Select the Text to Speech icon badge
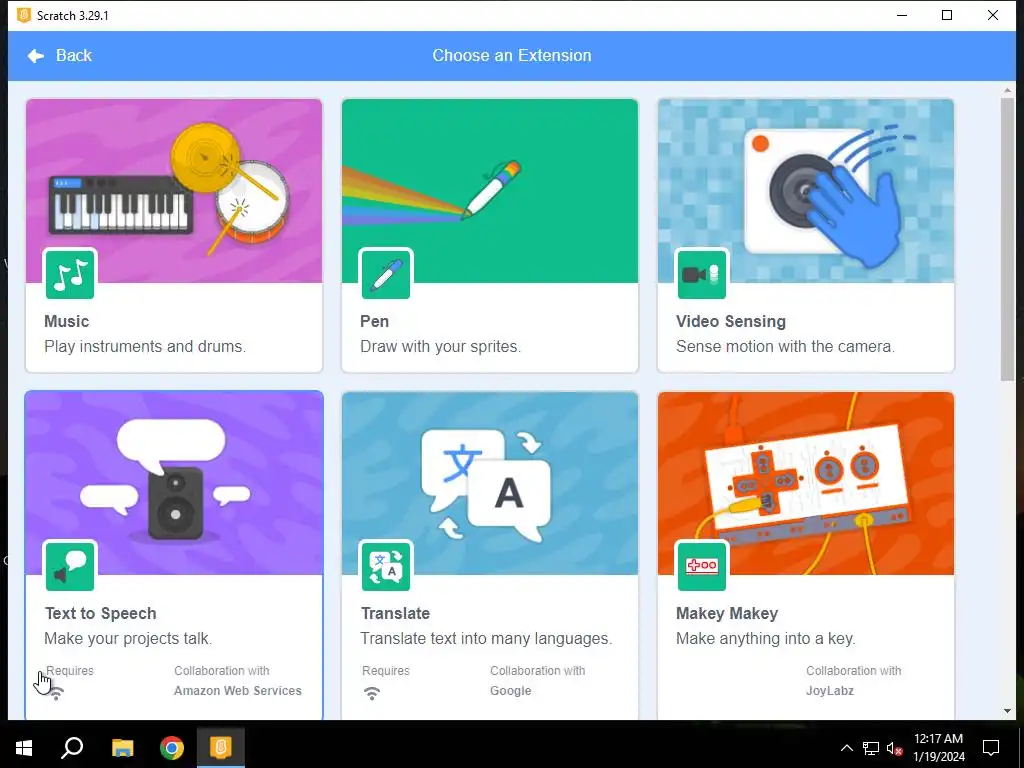The width and height of the screenshot is (1024, 768). tap(70, 566)
